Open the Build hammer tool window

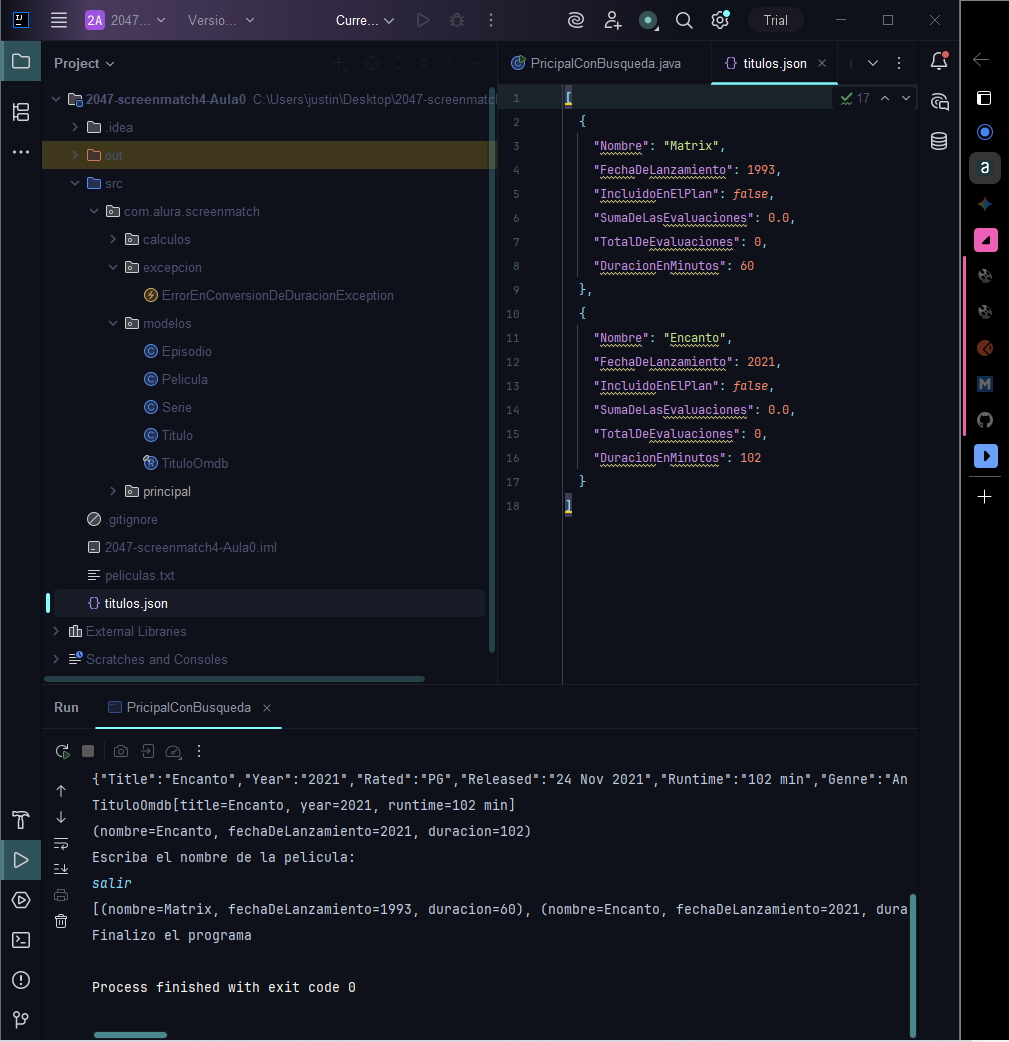click(x=21, y=820)
